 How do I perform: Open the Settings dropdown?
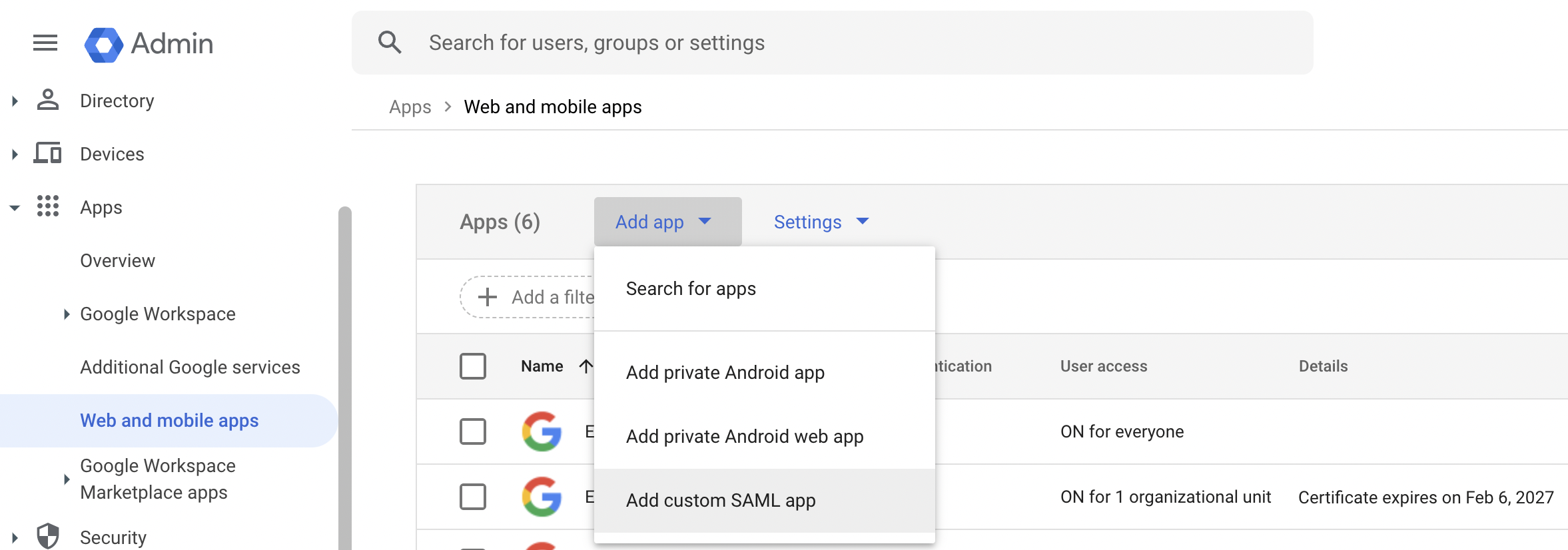(821, 222)
